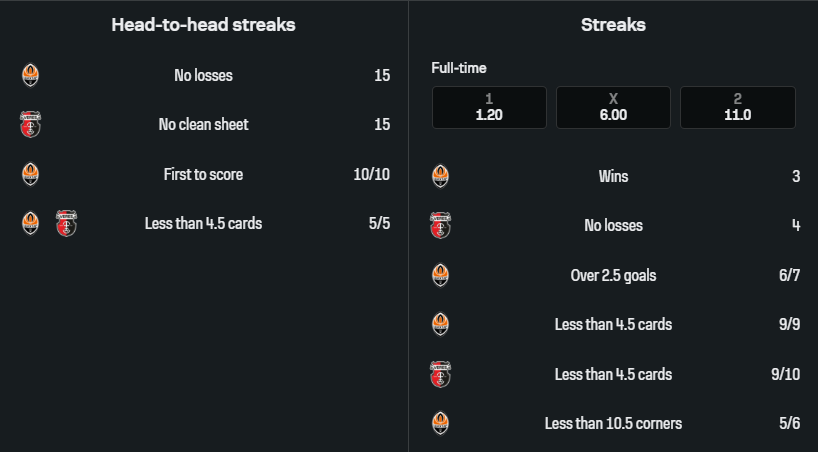
Task: Click the 10/10 first to score value
Action: [x=371, y=175]
